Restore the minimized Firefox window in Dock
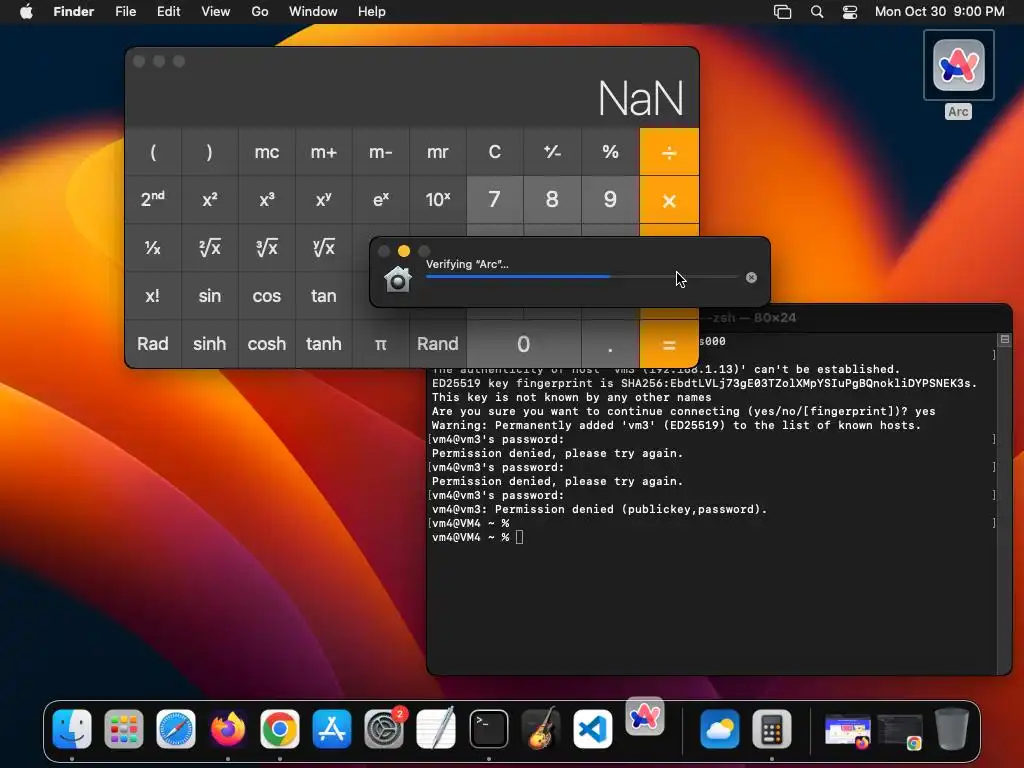 [x=848, y=731]
